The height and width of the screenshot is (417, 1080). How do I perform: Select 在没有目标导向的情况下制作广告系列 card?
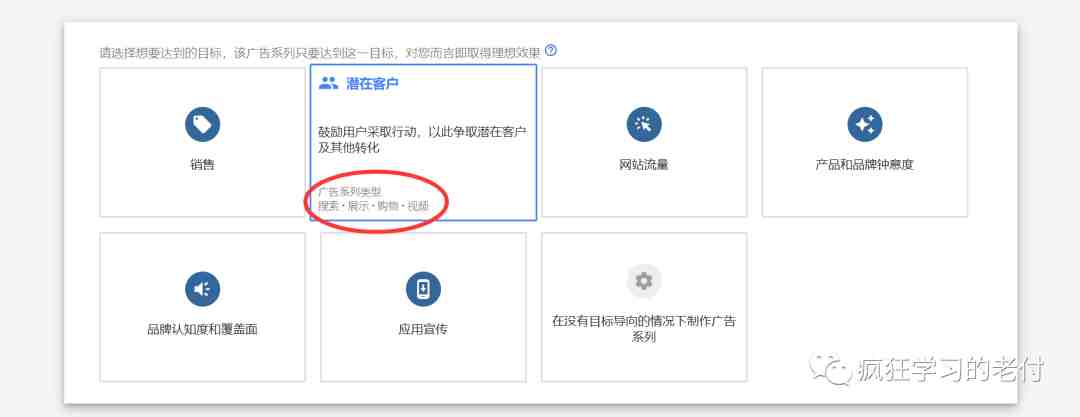644,307
